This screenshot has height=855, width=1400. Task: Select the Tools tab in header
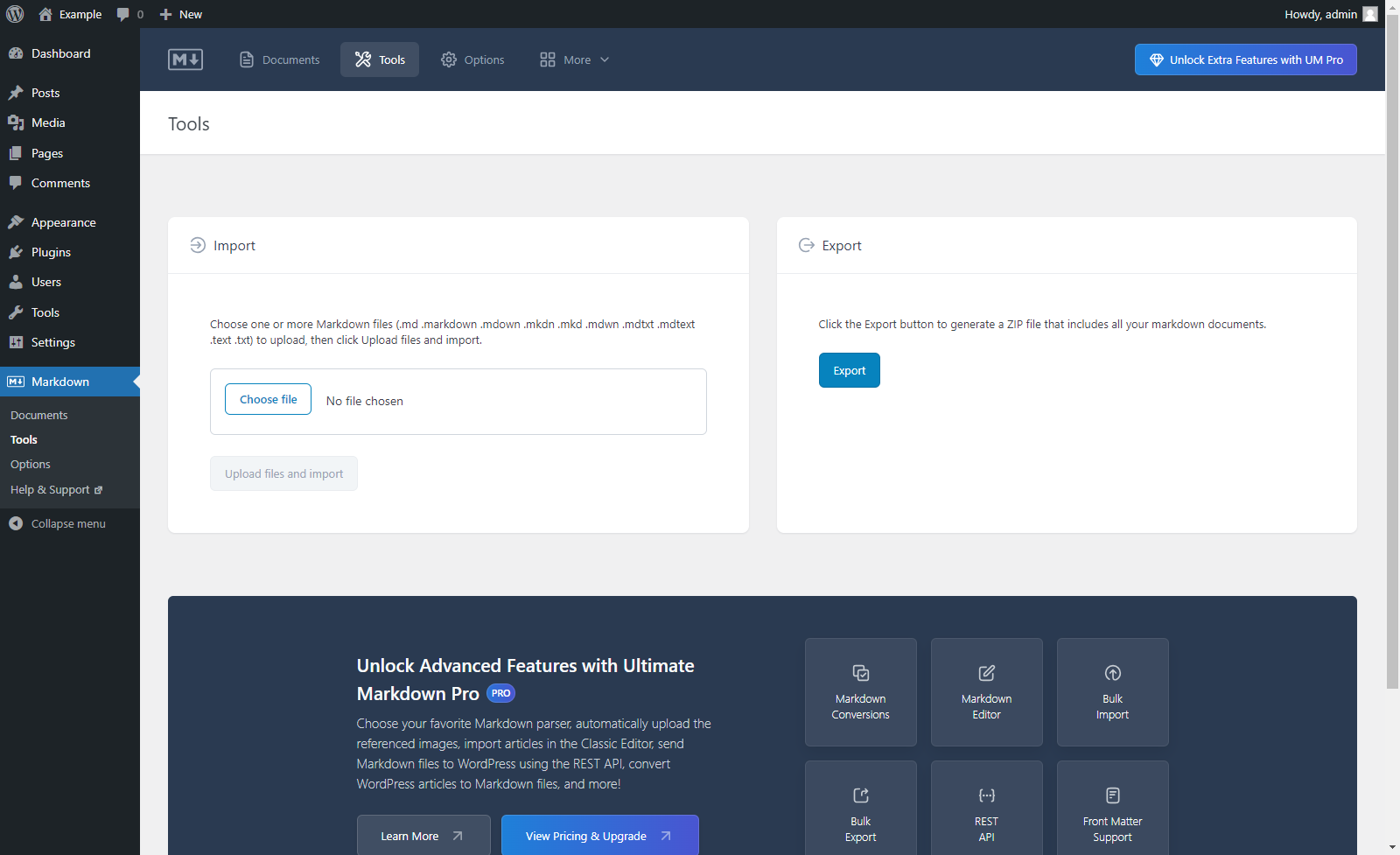point(380,60)
